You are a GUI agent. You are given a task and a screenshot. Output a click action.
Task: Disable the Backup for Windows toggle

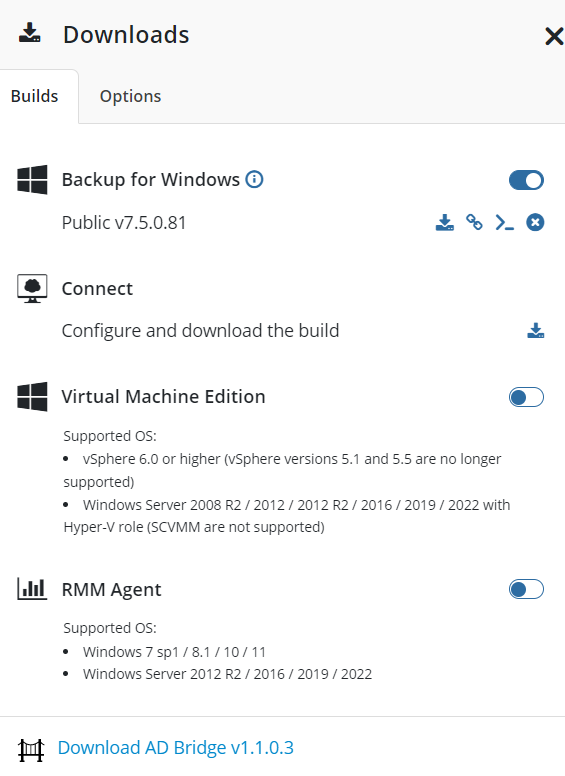click(x=526, y=180)
